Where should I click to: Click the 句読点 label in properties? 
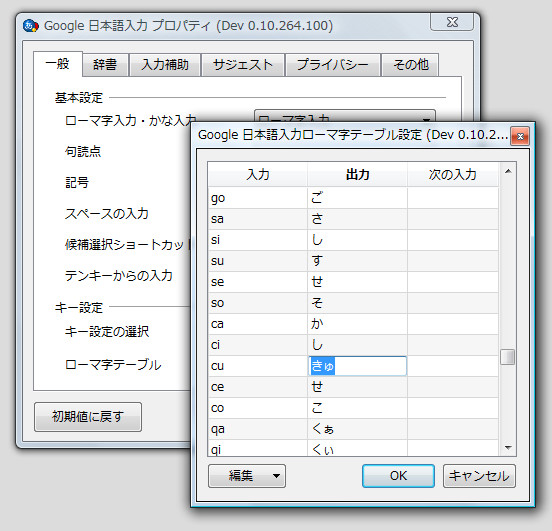point(83,151)
